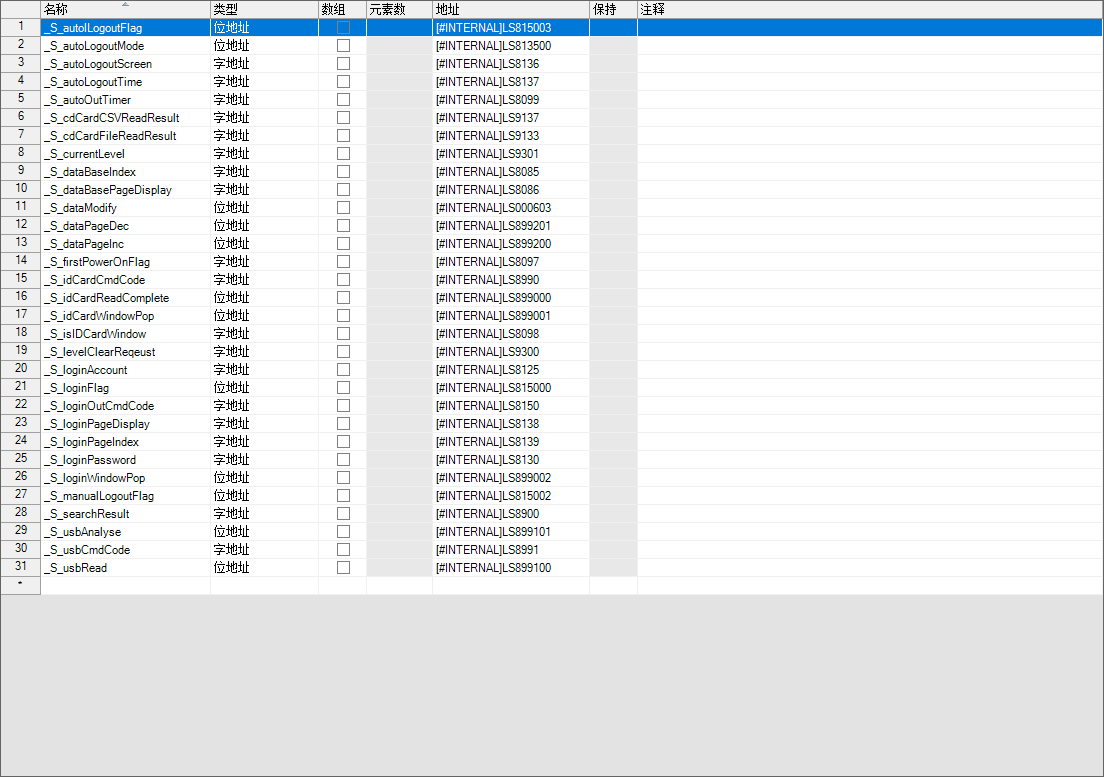Screen dimensions: 1104x777
Task: Click the 保持 column header
Action: click(613, 9)
